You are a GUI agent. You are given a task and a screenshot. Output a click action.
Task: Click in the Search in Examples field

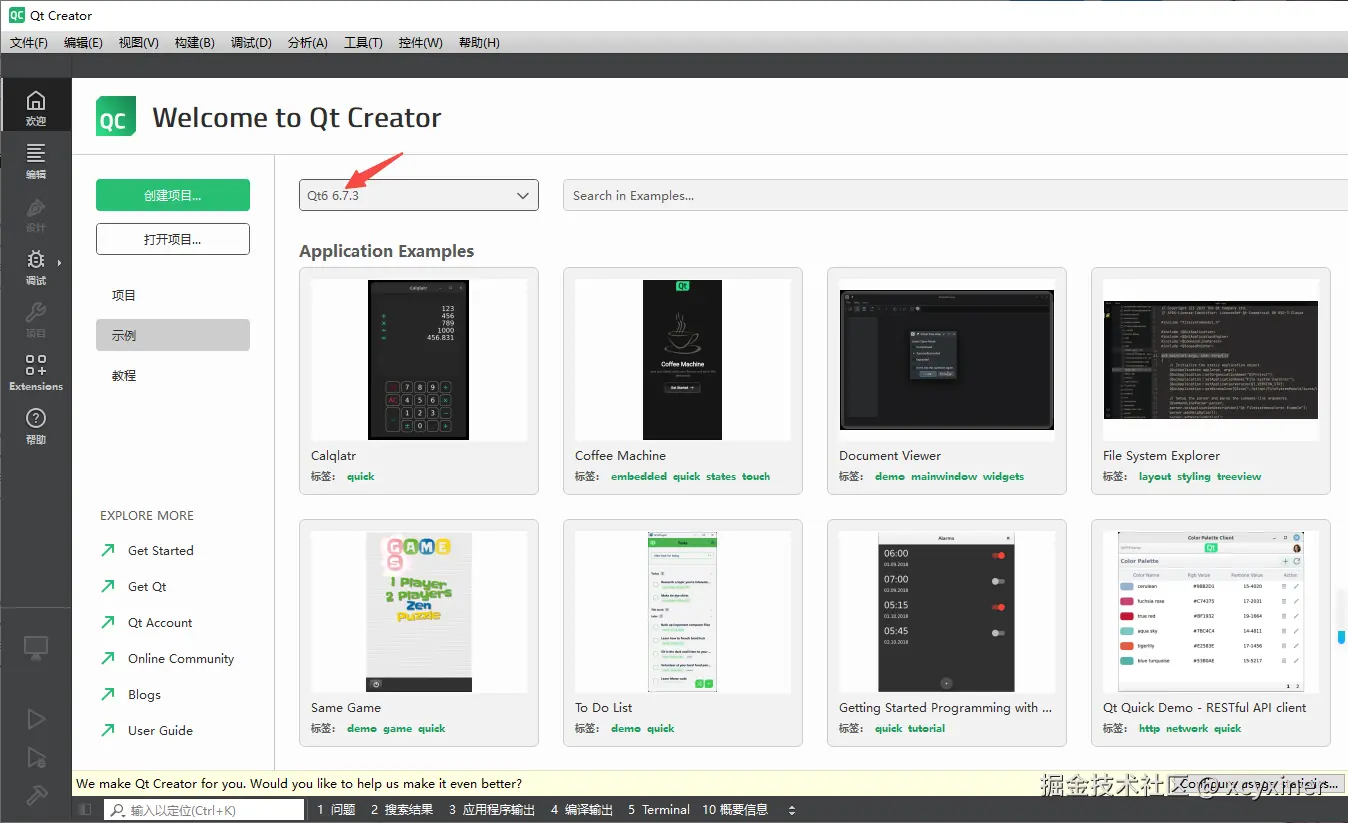(955, 195)
